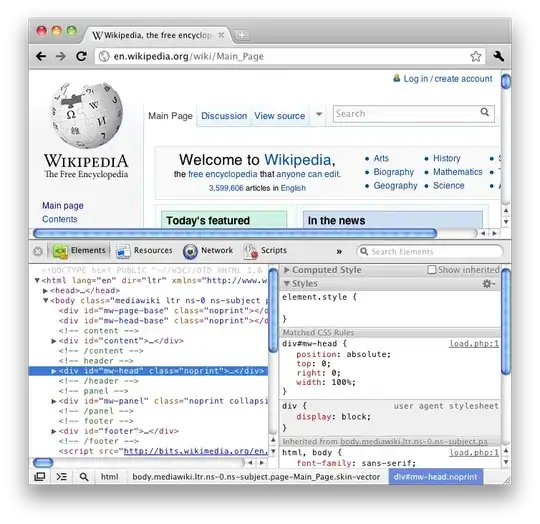
Task: Select body.mediawiki breadcrumb
Action: (256, 477)
